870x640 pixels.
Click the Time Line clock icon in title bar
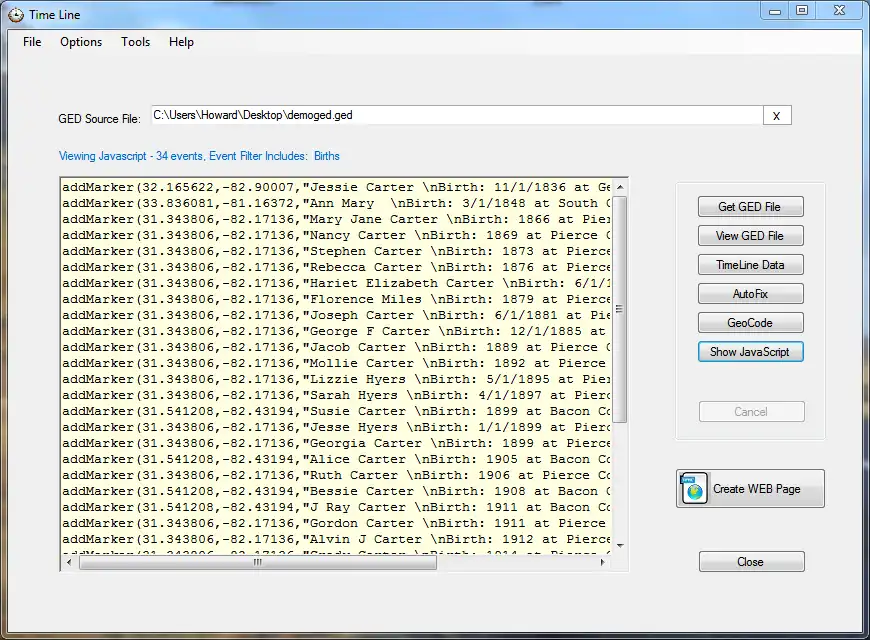16,15
